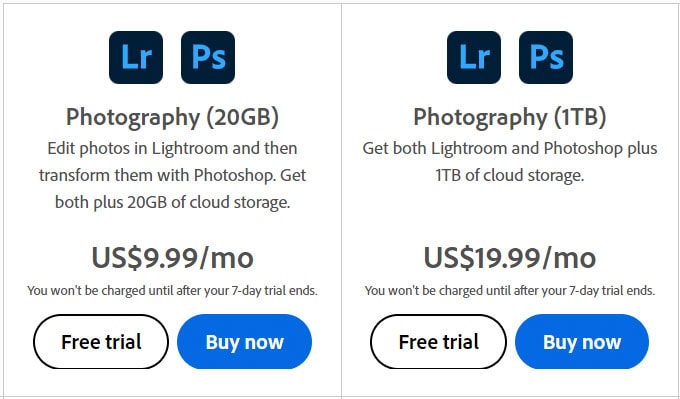Click the 'both plus 20GB of cloud storage' line

(x=173, y=203)
